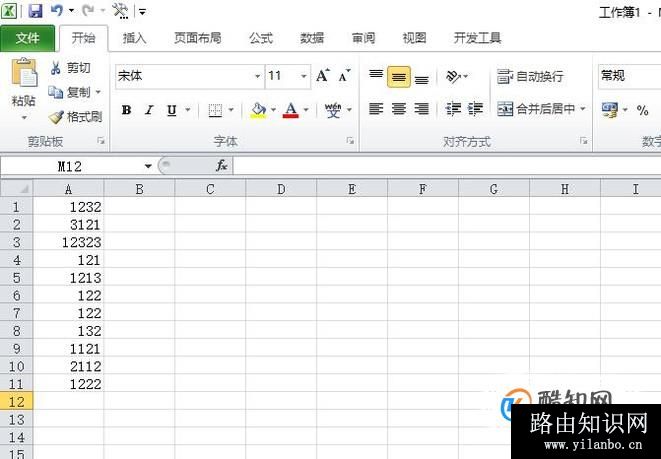Toggle highlighted middle vertical alignment

[x=399, y=77]
